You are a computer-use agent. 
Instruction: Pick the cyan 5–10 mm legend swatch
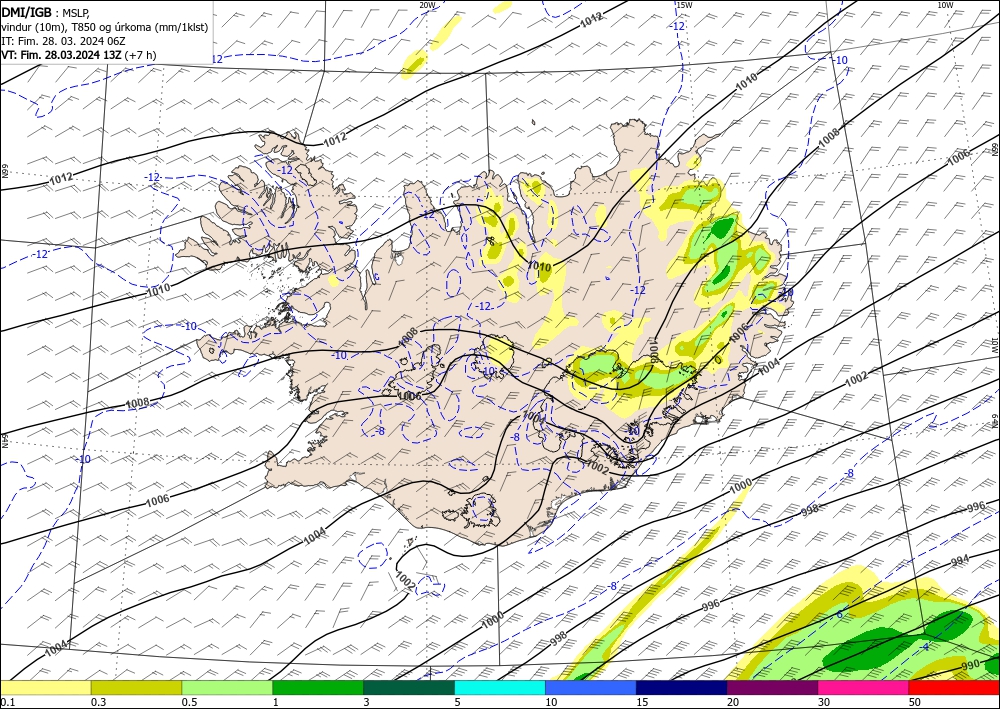(500, 688)
